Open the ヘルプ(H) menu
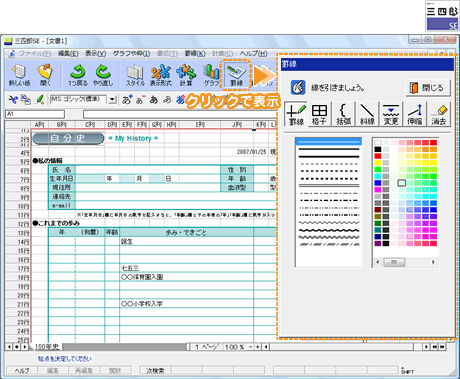 tap(253, 53)
